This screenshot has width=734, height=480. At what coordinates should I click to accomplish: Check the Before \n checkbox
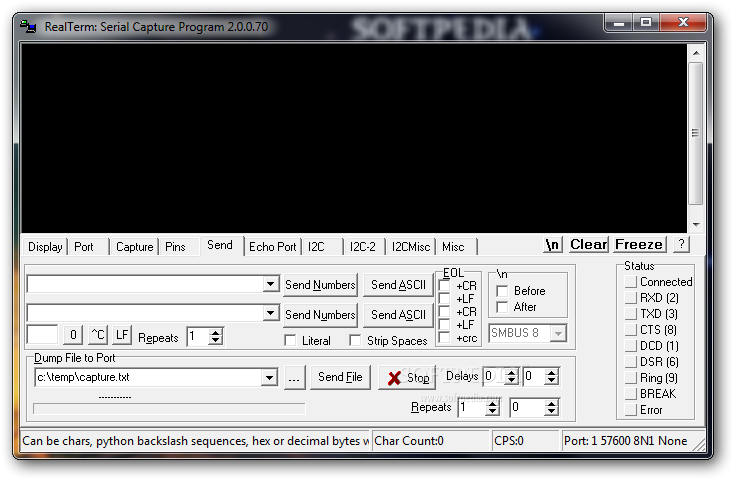pyautogui.click(x=502, y=291)
